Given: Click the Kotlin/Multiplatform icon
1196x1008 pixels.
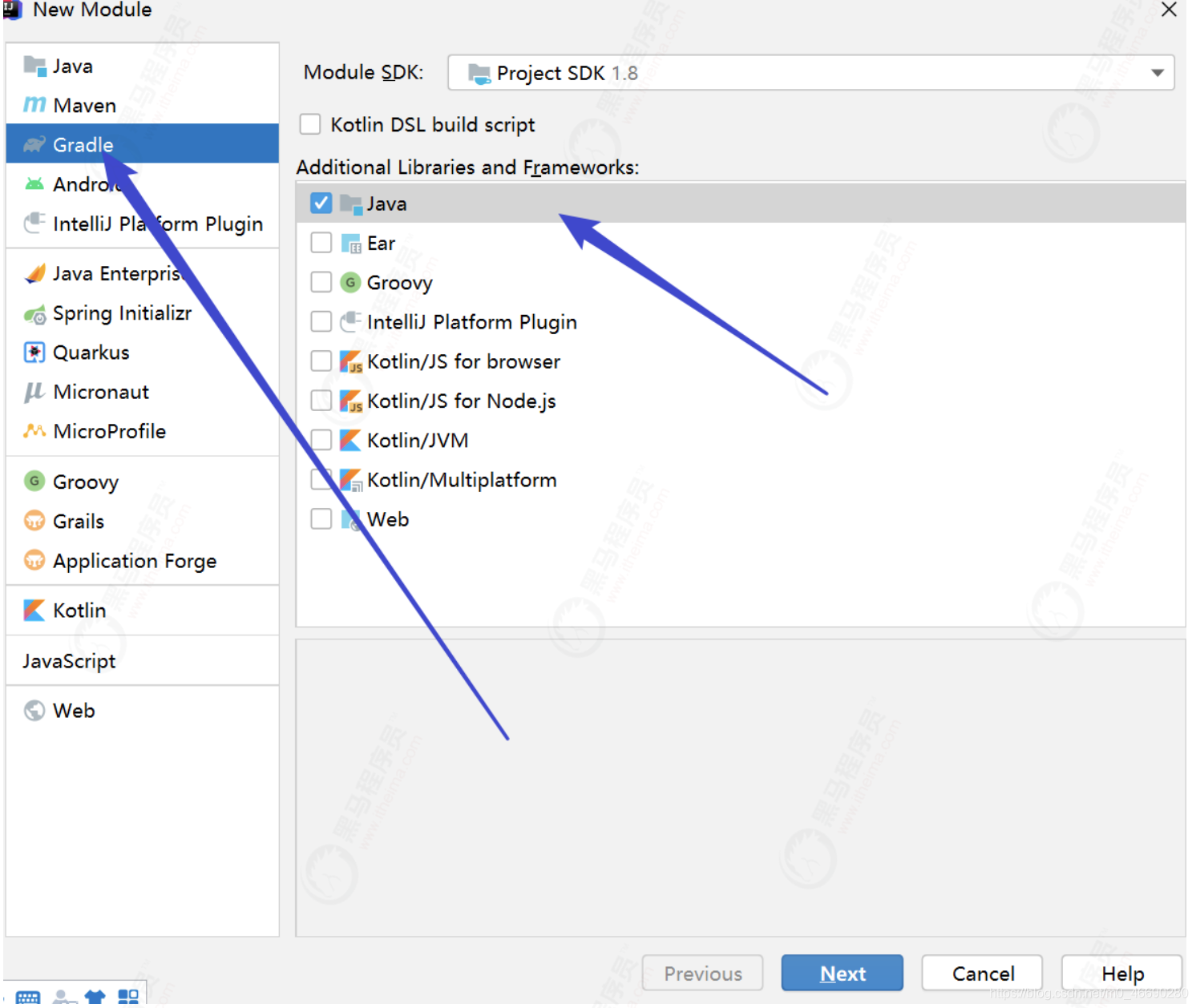Looking at the screenshot, I should point(351,480).
